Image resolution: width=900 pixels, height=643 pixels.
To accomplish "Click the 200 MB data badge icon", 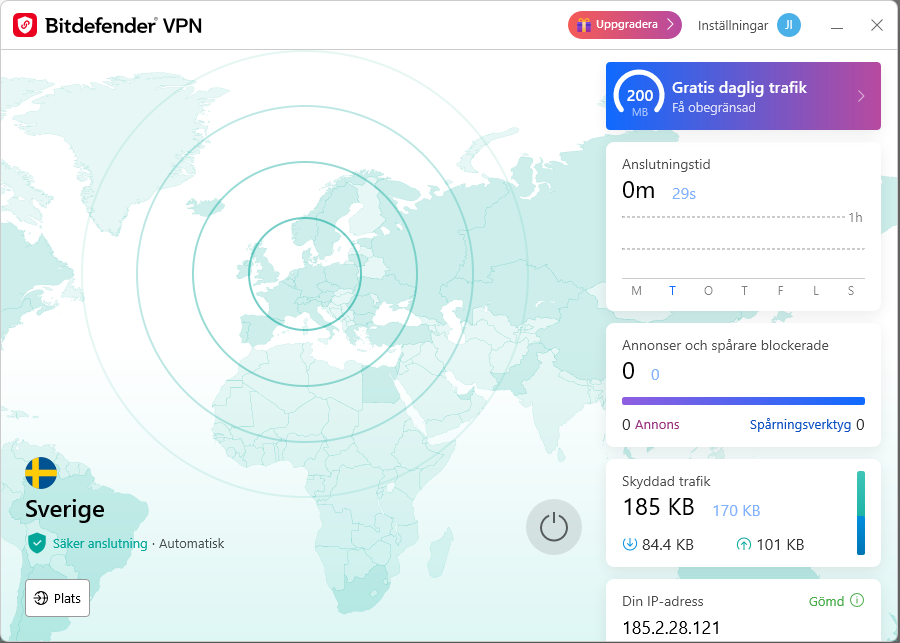I will (x=637, y=96).
